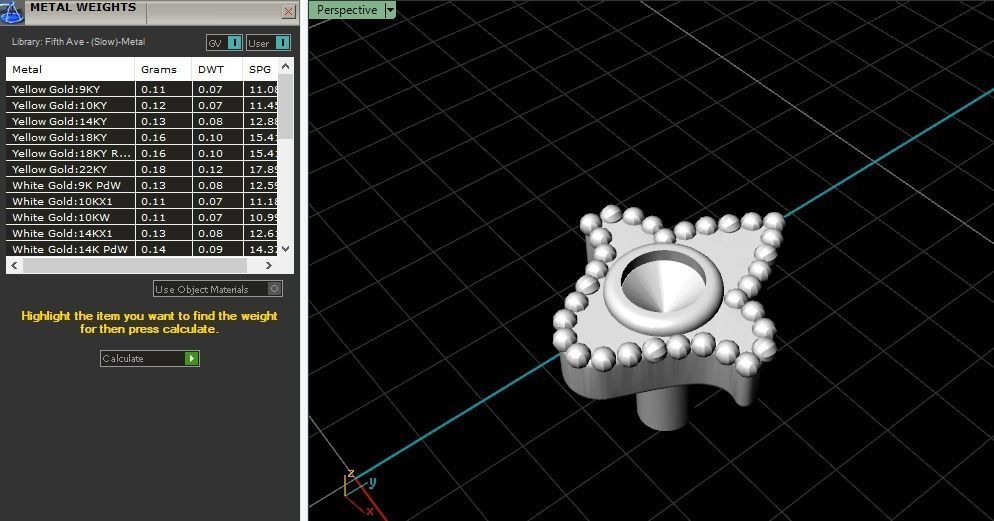The height and width of the screenshot is (521, 994).
Task: Open the Perspective viewport dropdown arrow
Action: 390,10
